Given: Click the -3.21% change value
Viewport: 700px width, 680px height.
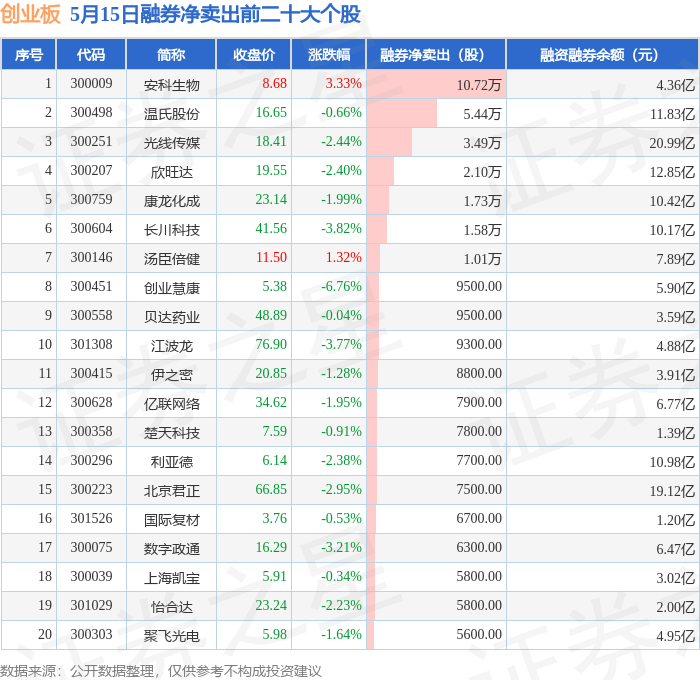Looking at the screenshot, I should (x=341, y=548).
